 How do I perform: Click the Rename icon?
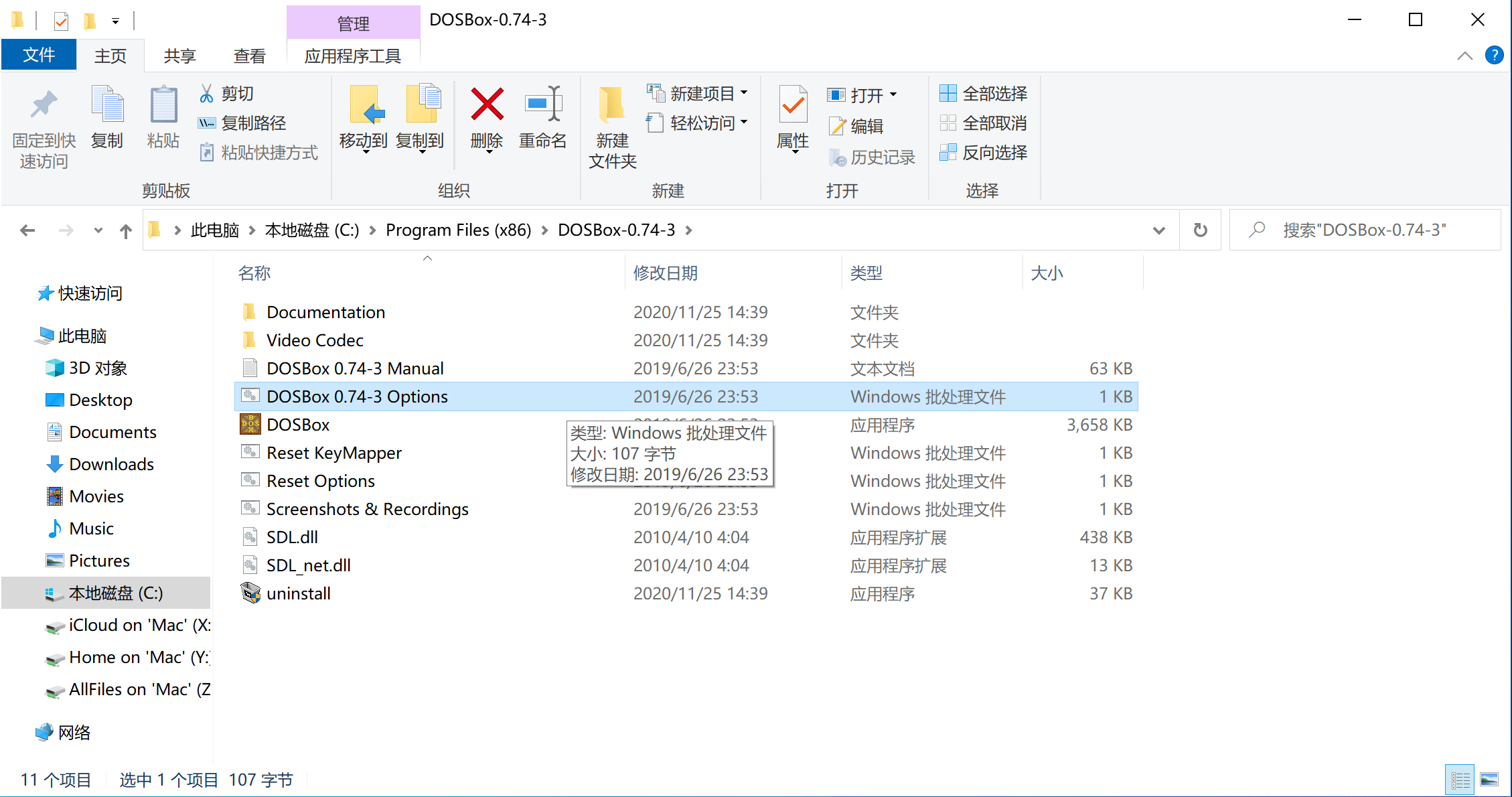(543, 103)
